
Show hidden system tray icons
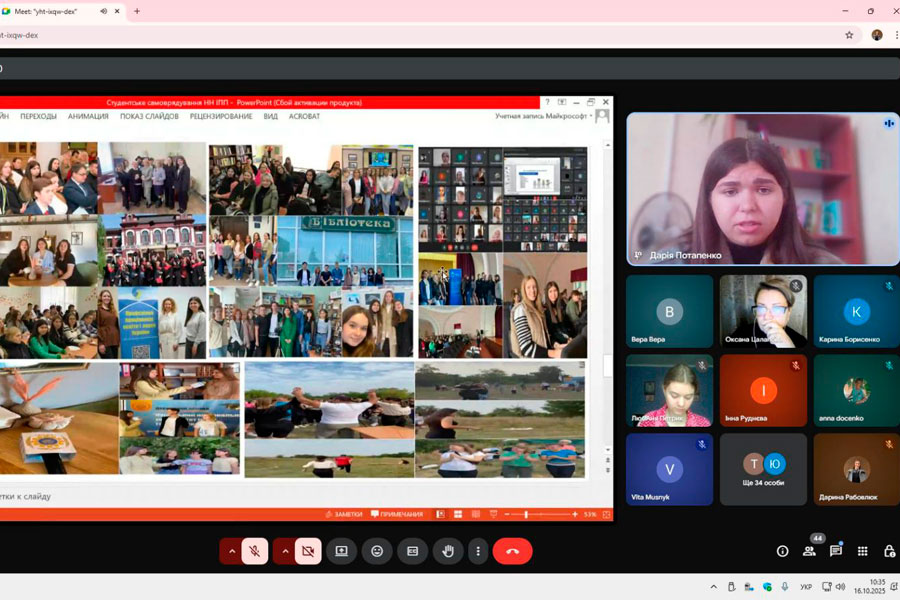pos(713,587)
